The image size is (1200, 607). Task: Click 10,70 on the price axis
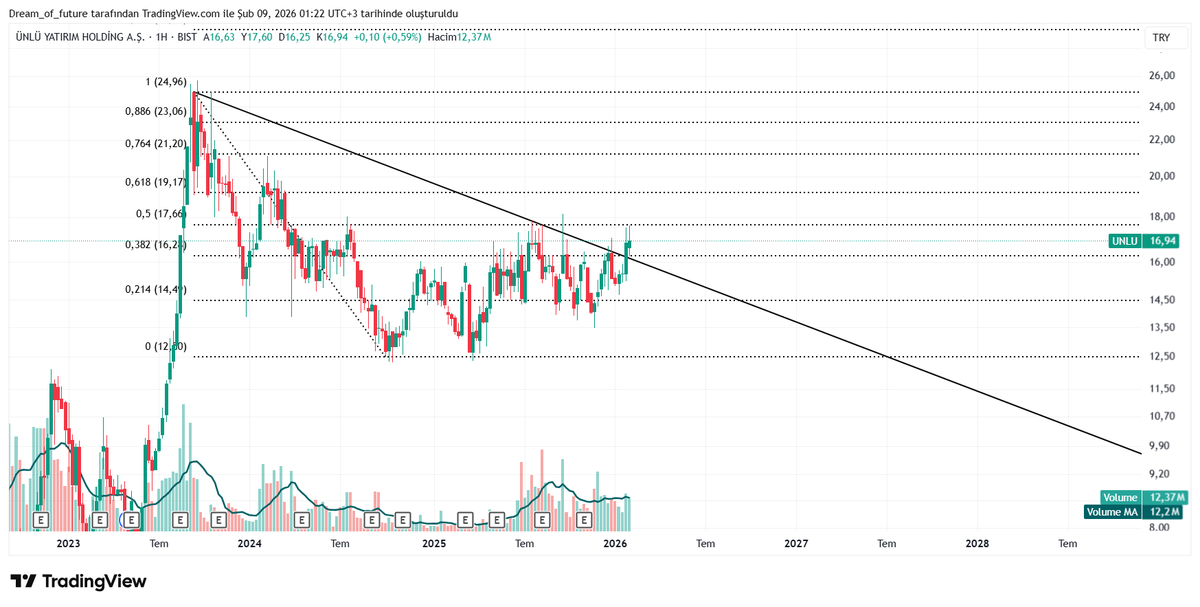tap(1162, 416)
